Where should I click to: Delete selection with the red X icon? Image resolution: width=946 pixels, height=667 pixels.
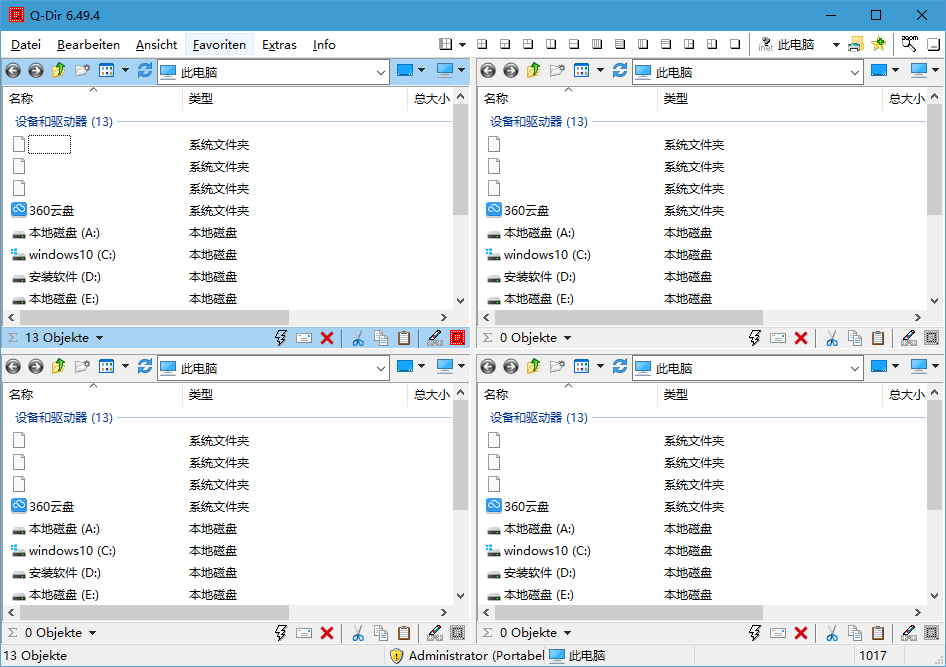pyautogui.click(x=328, y=338)
